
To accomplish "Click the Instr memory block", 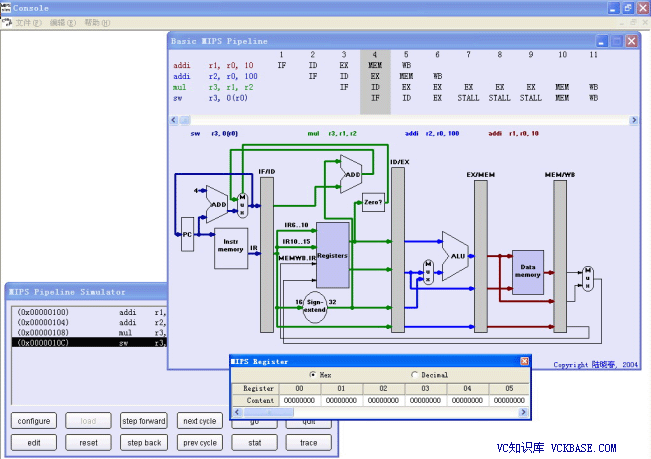I will click(231, 248).
